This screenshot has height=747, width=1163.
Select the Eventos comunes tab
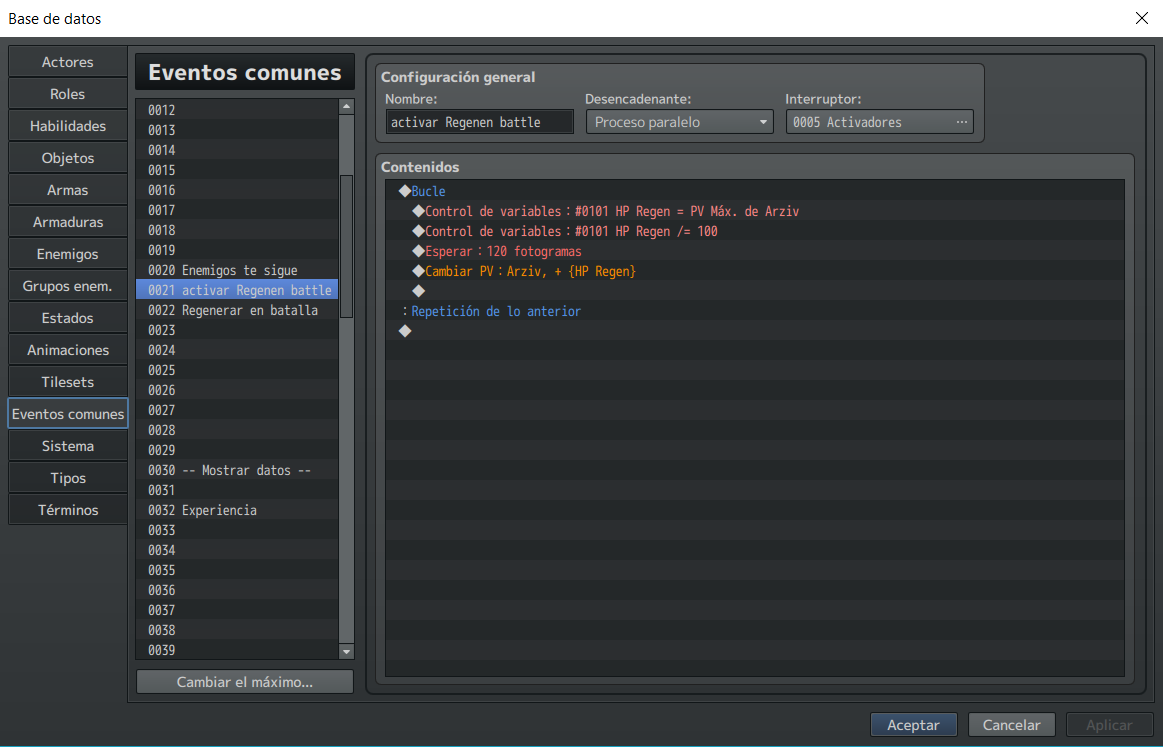tap(67, 413)
